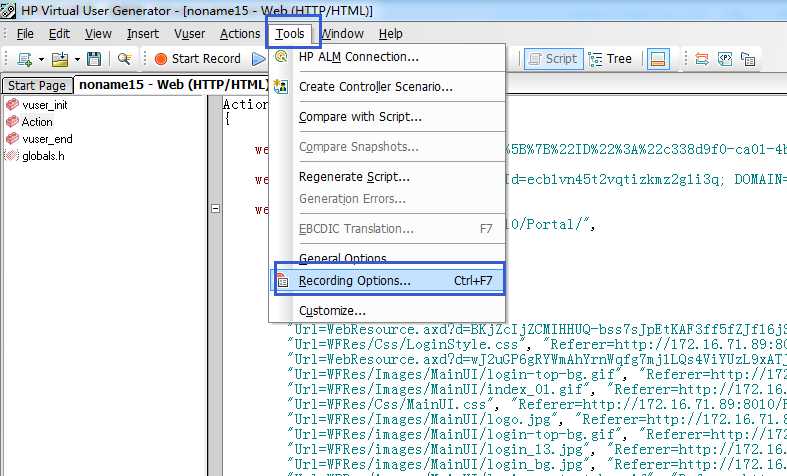Click the last toolbar icon on the right

[748, 59]
